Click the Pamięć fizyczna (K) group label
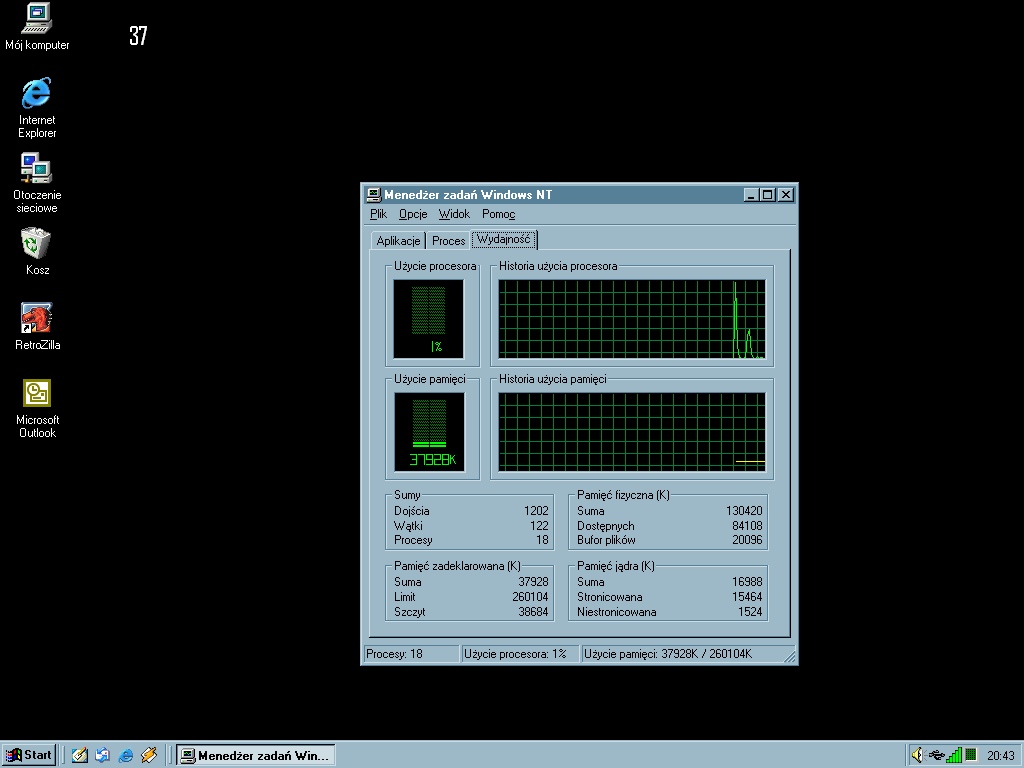 click(x=623, y=495)
